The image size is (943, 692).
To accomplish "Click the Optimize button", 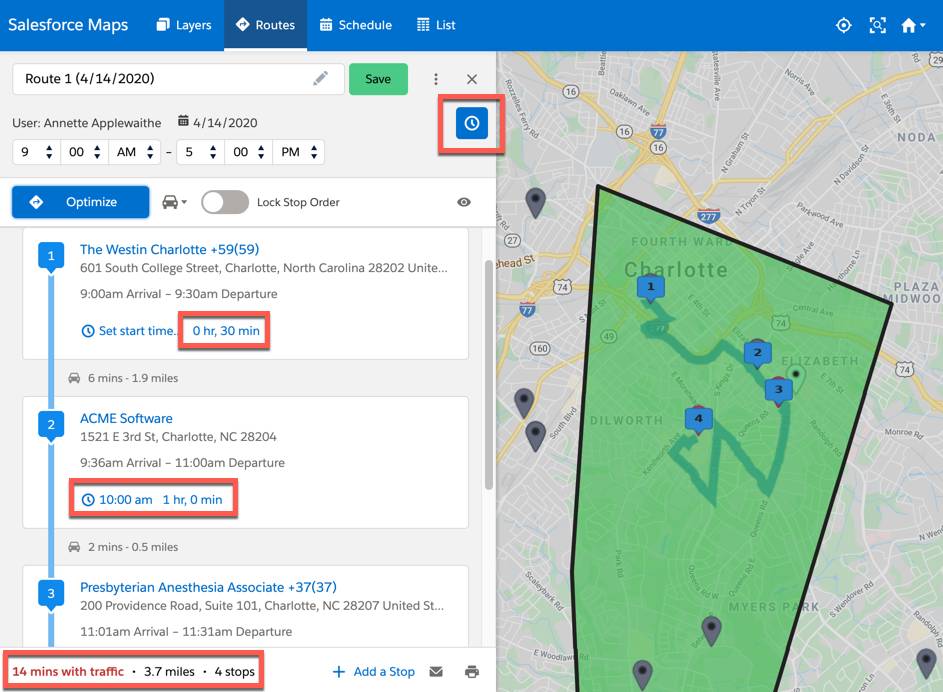I will (81, 202).
